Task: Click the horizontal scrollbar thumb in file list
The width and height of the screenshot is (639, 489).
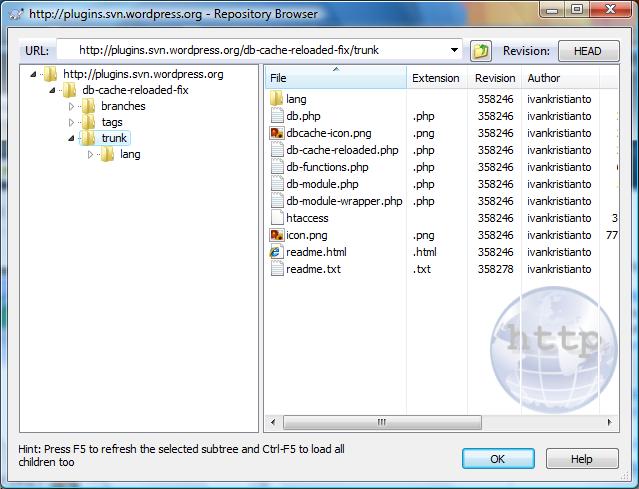Action: (382, 422)
